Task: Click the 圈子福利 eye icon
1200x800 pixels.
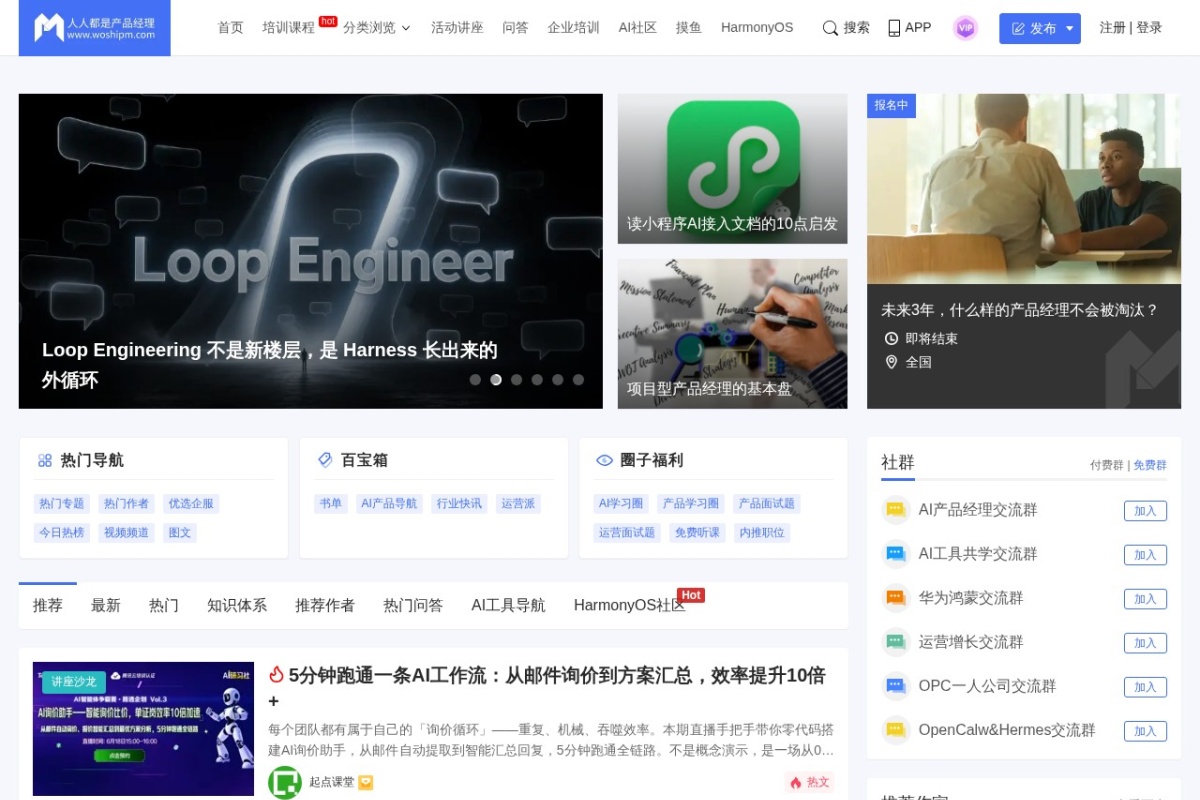Action: tap(604, 460)
